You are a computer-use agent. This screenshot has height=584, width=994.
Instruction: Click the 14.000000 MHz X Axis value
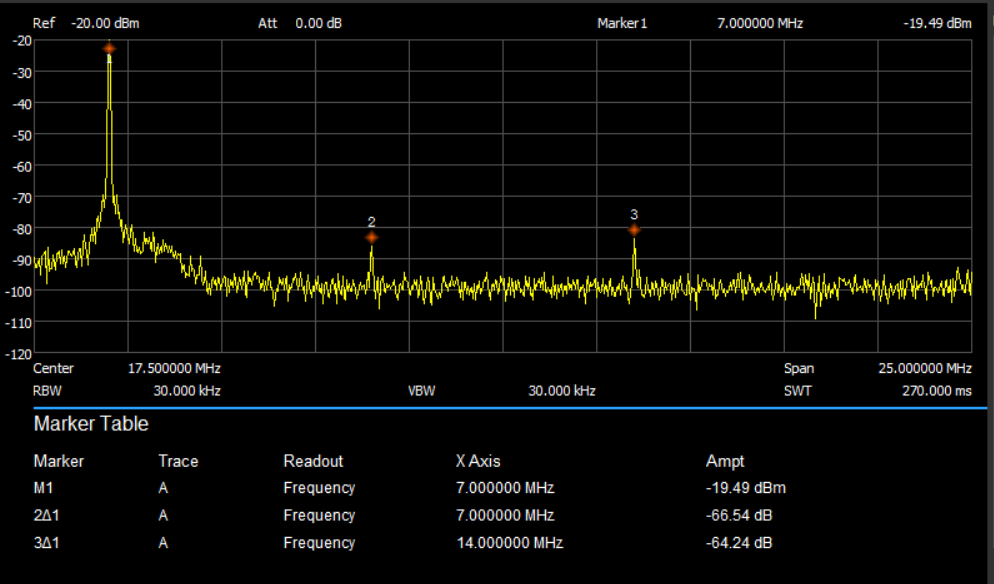(509, 543)
